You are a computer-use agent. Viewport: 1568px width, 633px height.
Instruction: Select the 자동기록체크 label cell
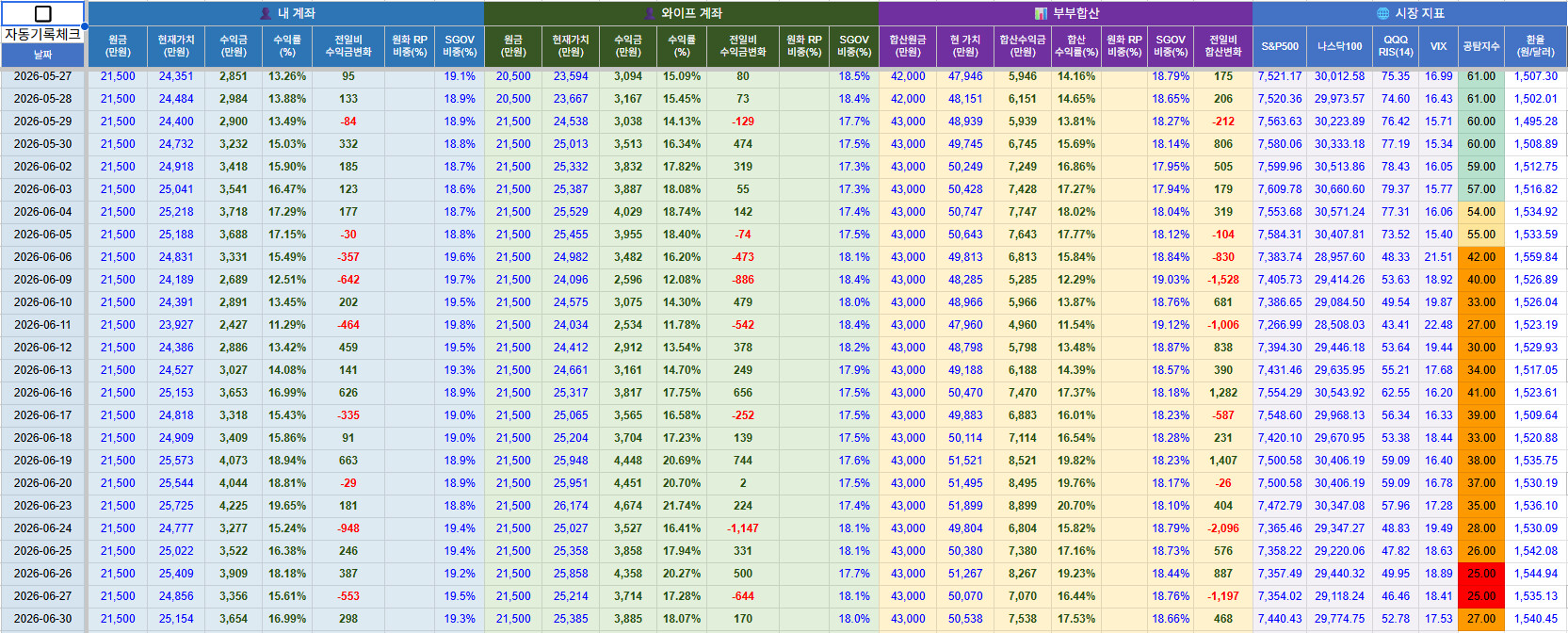(43, 35)
